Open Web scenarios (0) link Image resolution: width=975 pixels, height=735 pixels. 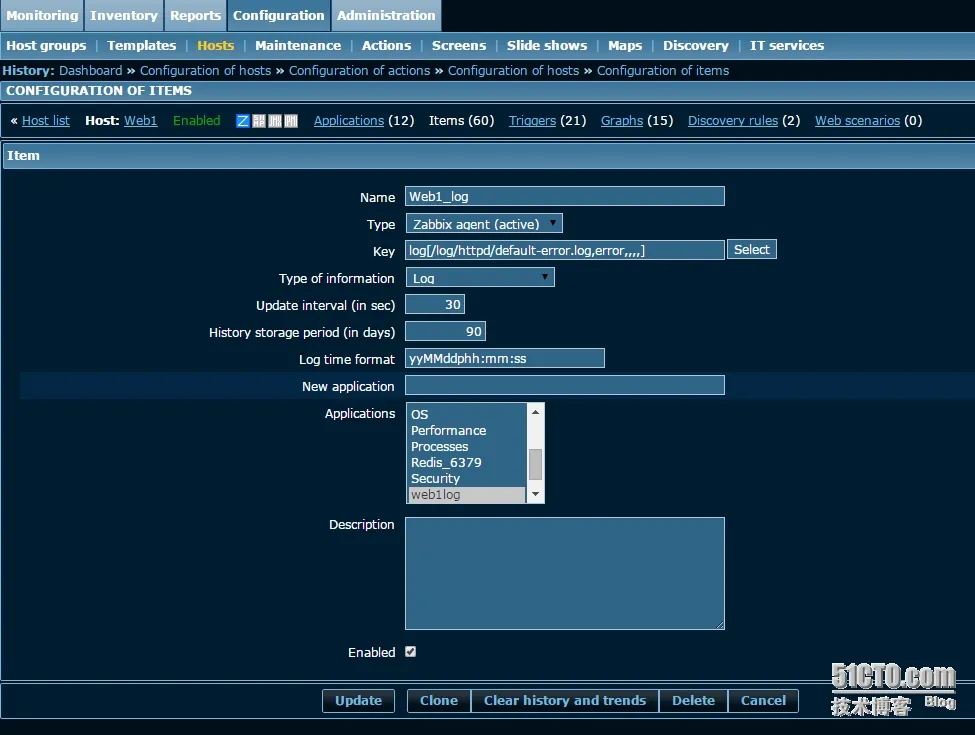tap(857, 121)
